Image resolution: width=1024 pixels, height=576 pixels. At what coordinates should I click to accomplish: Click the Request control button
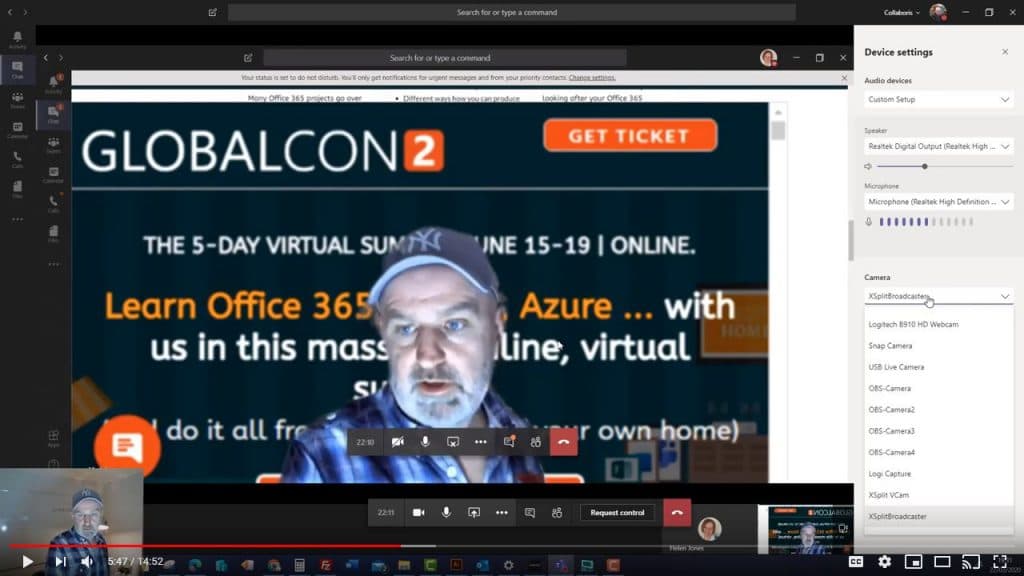pos(617,513)
